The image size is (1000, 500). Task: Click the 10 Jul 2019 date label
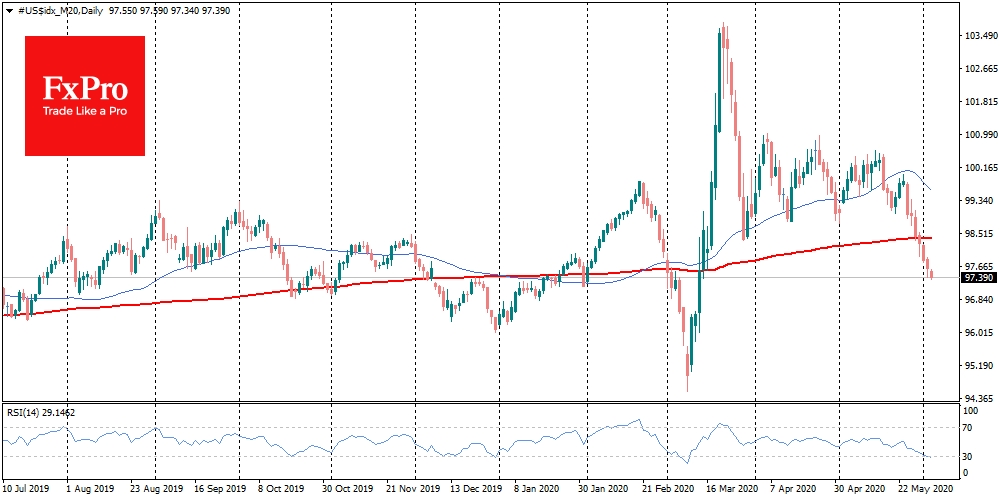click(26, 489)
